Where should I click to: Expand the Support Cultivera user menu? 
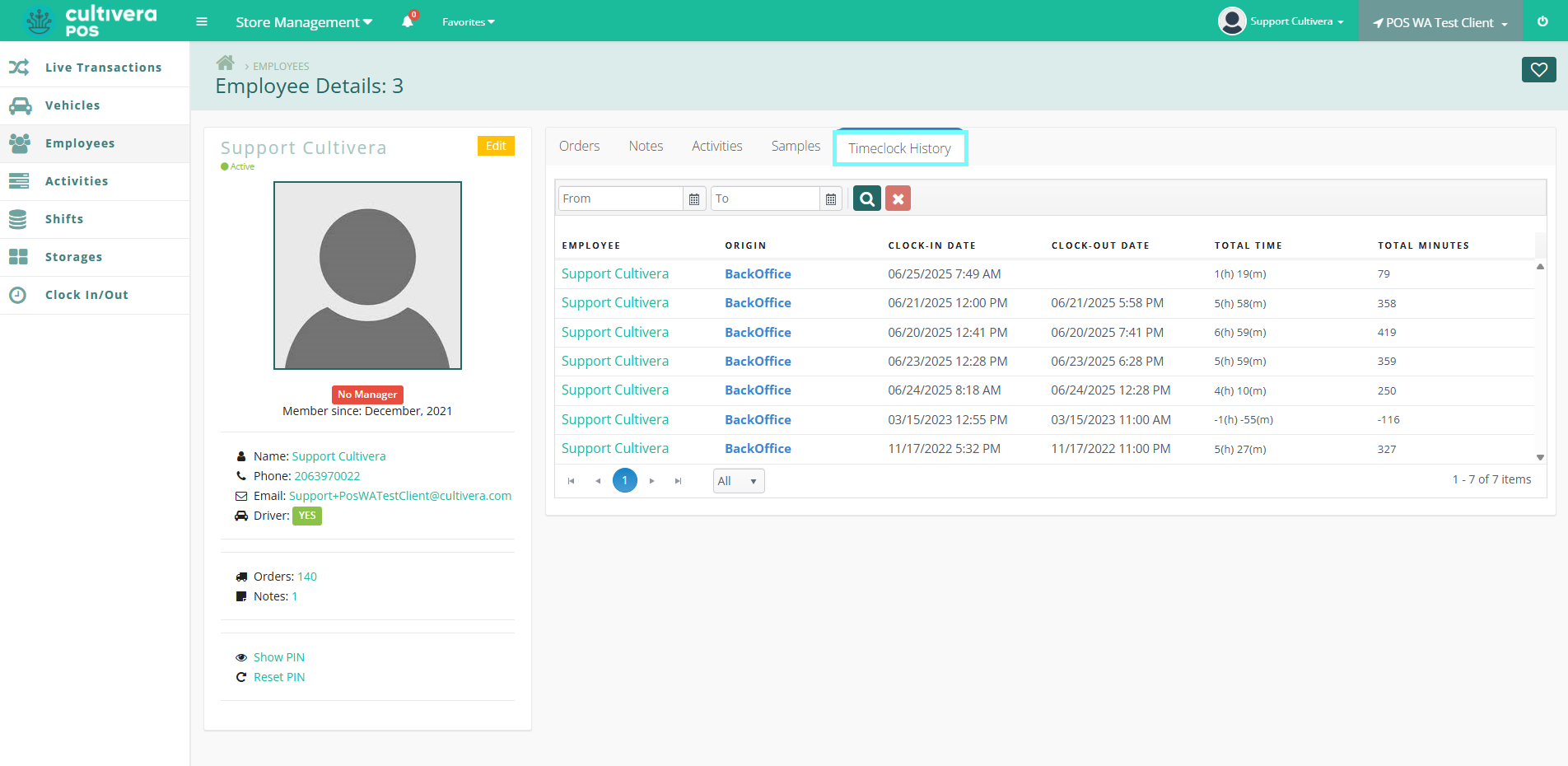1297,21
